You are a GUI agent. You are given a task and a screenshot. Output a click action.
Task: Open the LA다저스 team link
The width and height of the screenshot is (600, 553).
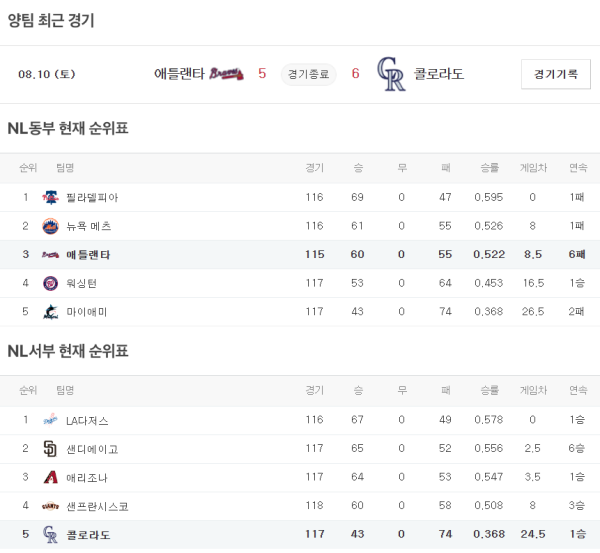tap(87, 420)
